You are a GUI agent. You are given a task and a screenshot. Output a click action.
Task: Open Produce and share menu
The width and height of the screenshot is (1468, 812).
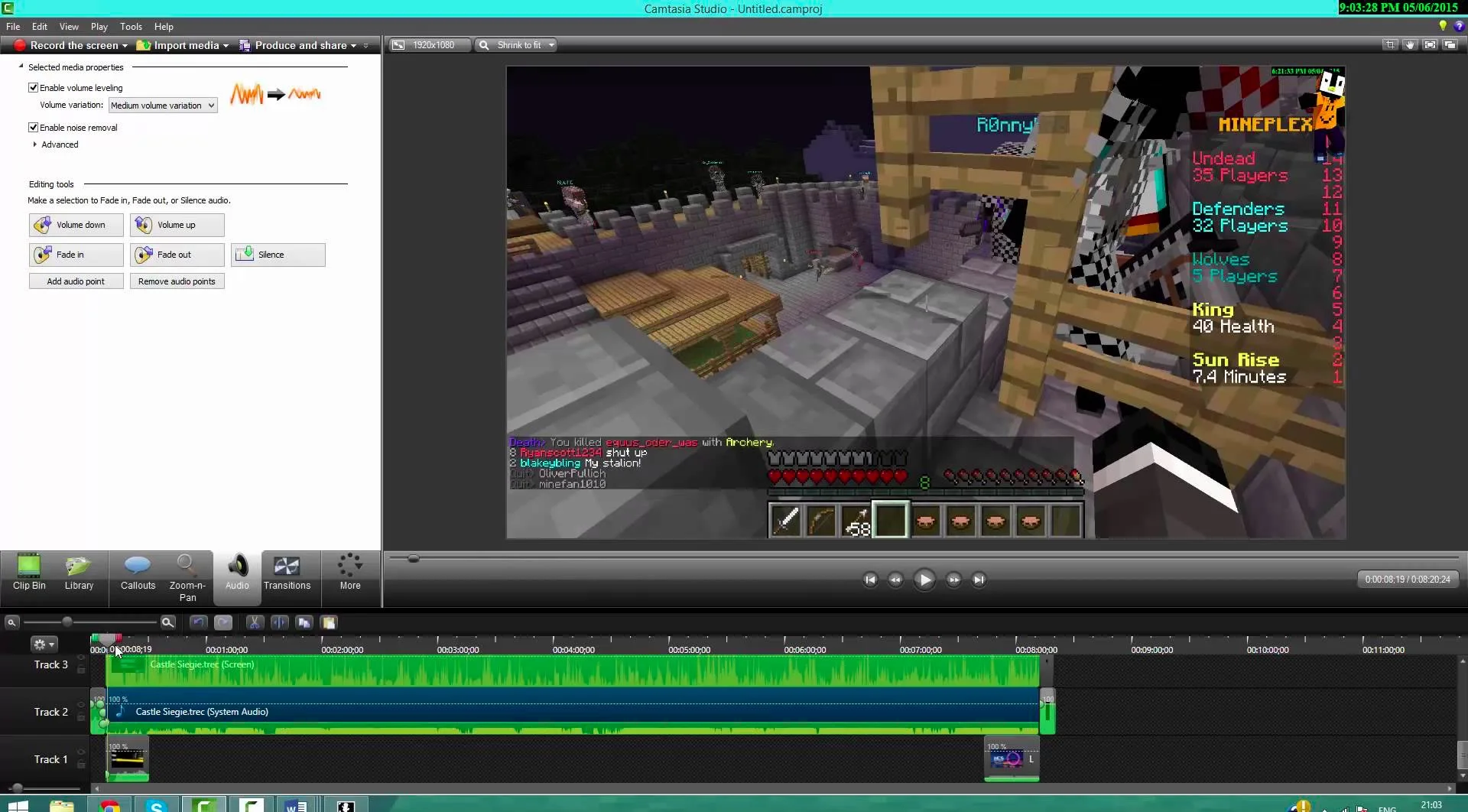(x=301, y=45)
